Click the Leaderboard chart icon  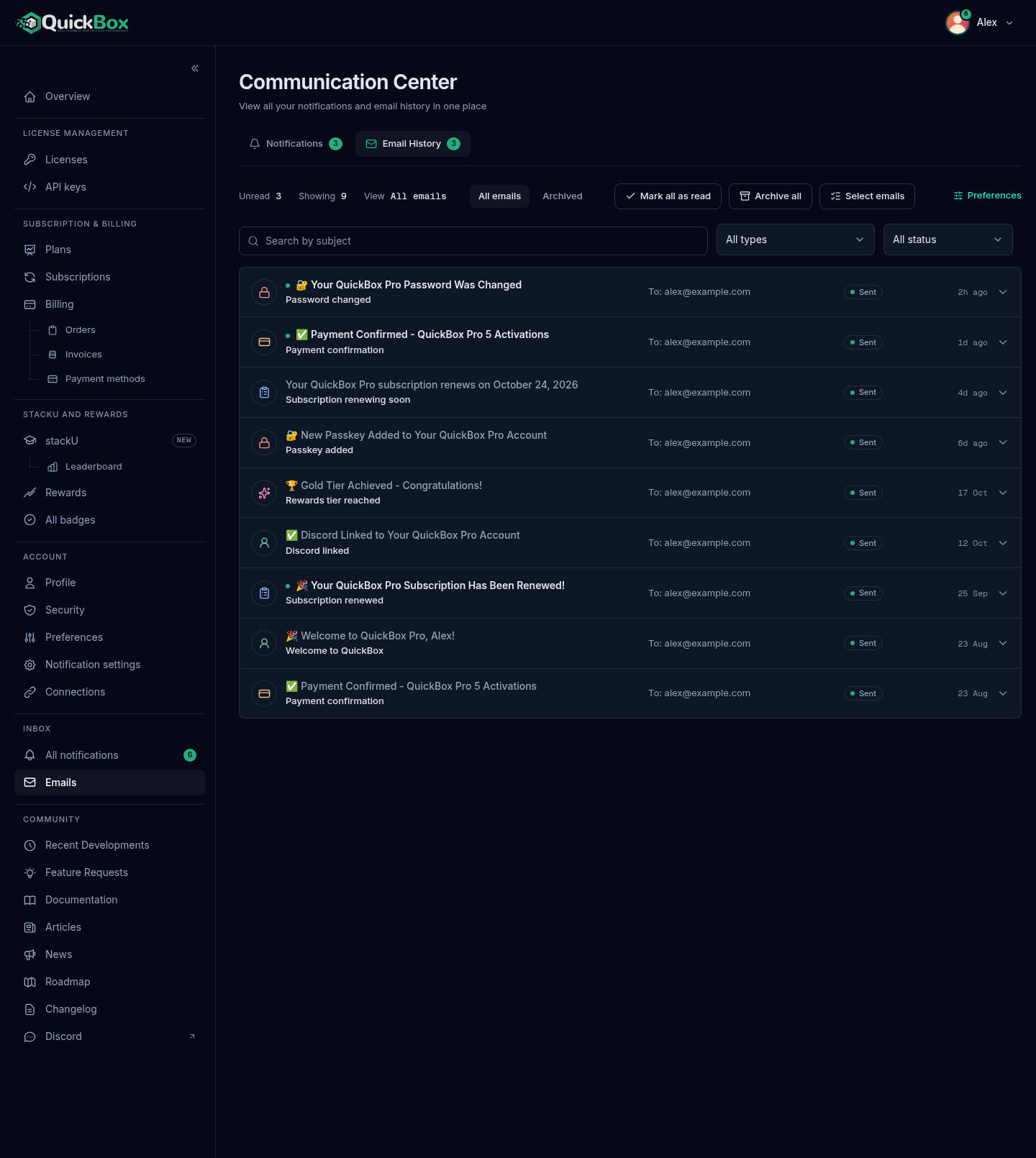(53, 467)
